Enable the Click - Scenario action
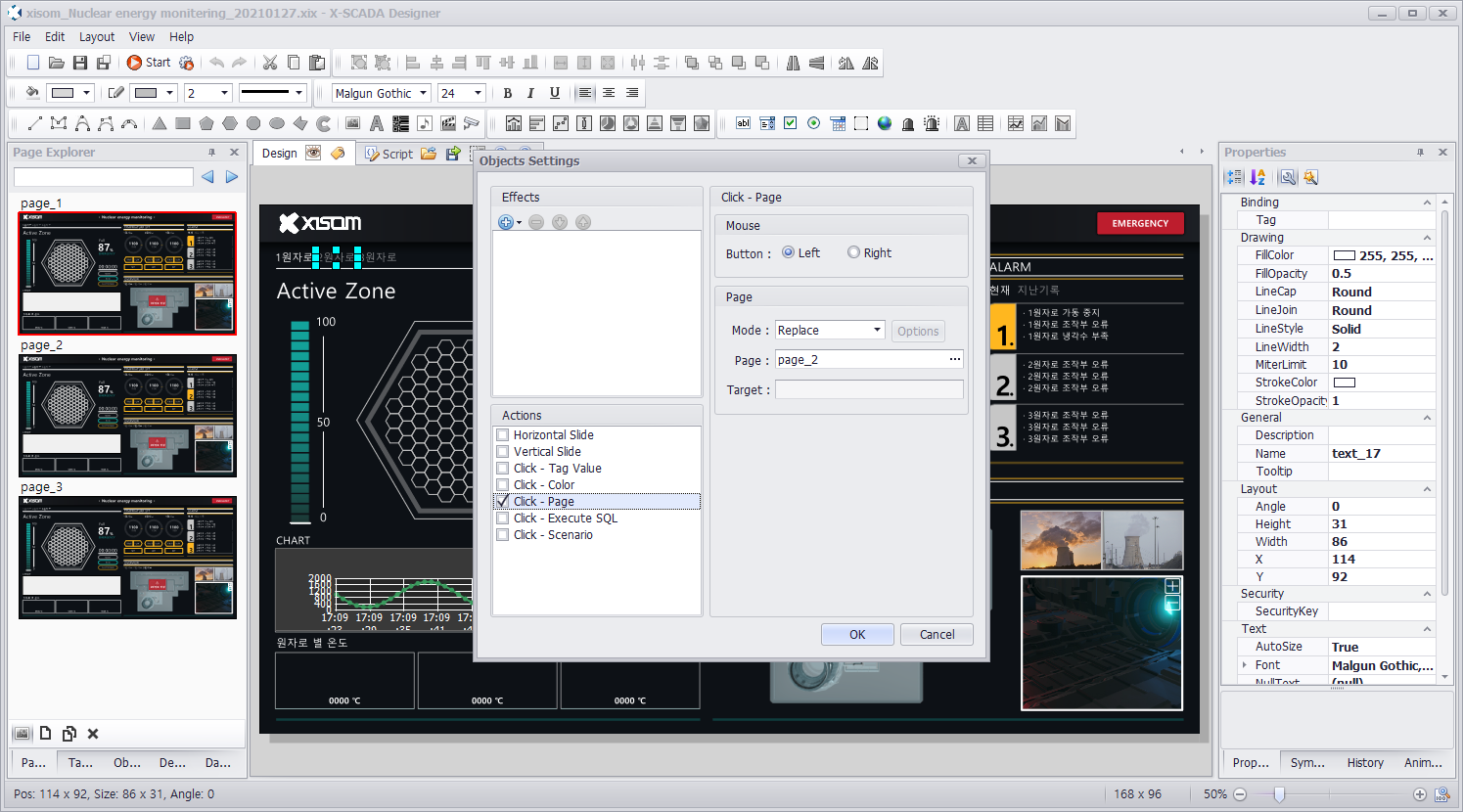 tap(503, 535)
